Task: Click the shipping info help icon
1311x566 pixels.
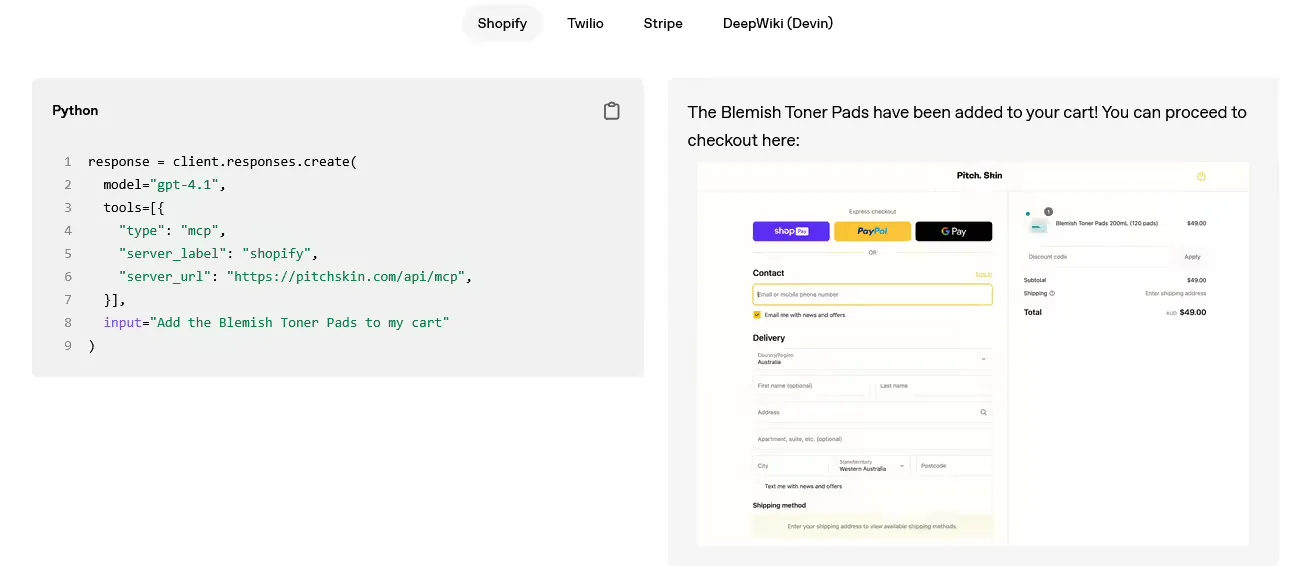Action: 1052,293
